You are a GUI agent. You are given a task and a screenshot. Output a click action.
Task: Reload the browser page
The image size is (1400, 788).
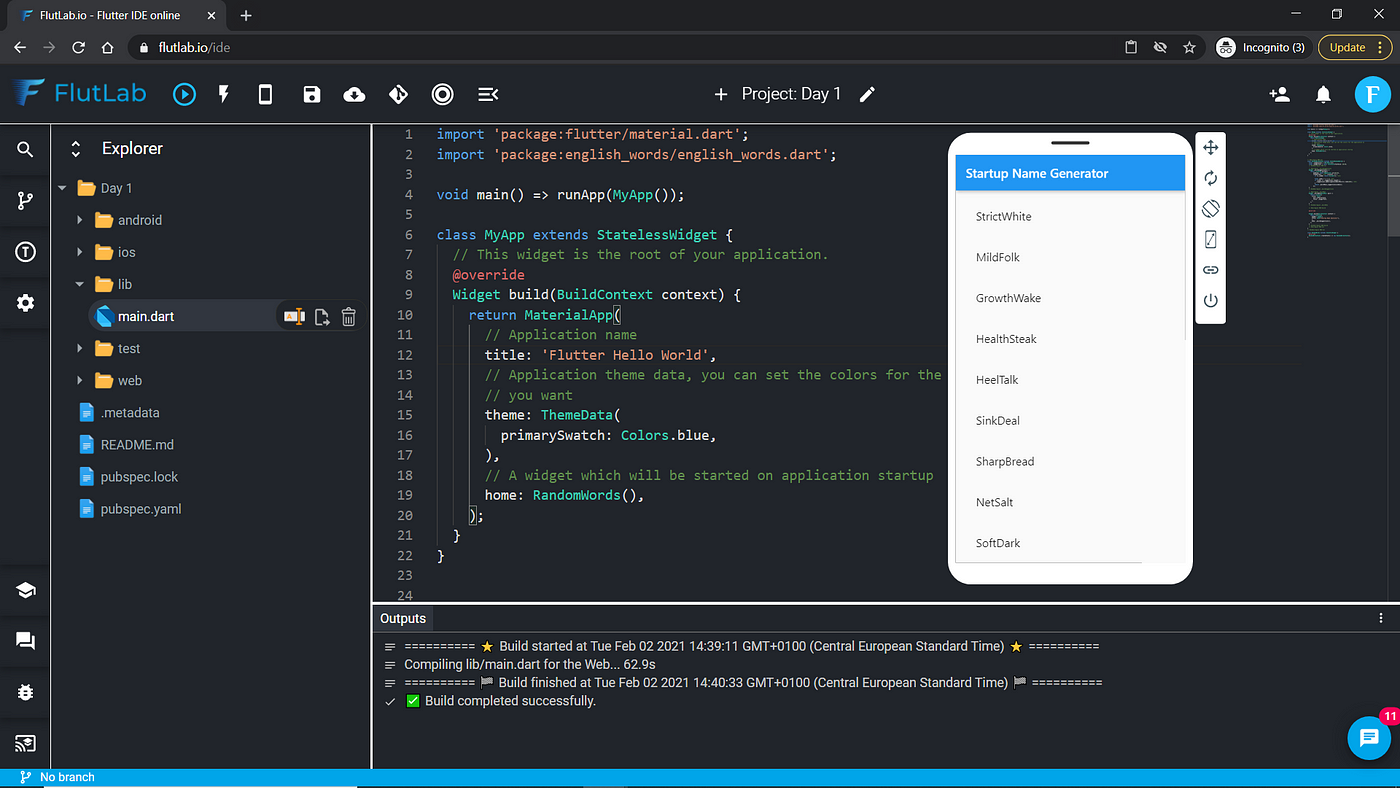click(x=79, y=47)
